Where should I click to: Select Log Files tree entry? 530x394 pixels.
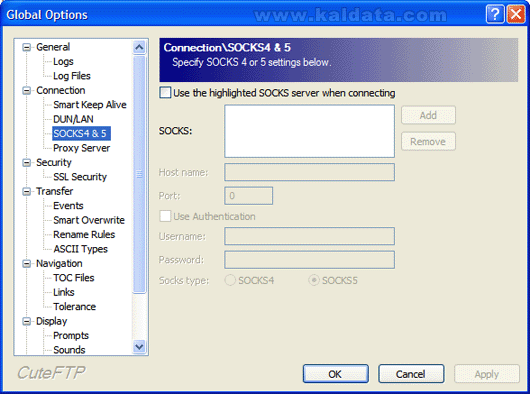(72, 76)
